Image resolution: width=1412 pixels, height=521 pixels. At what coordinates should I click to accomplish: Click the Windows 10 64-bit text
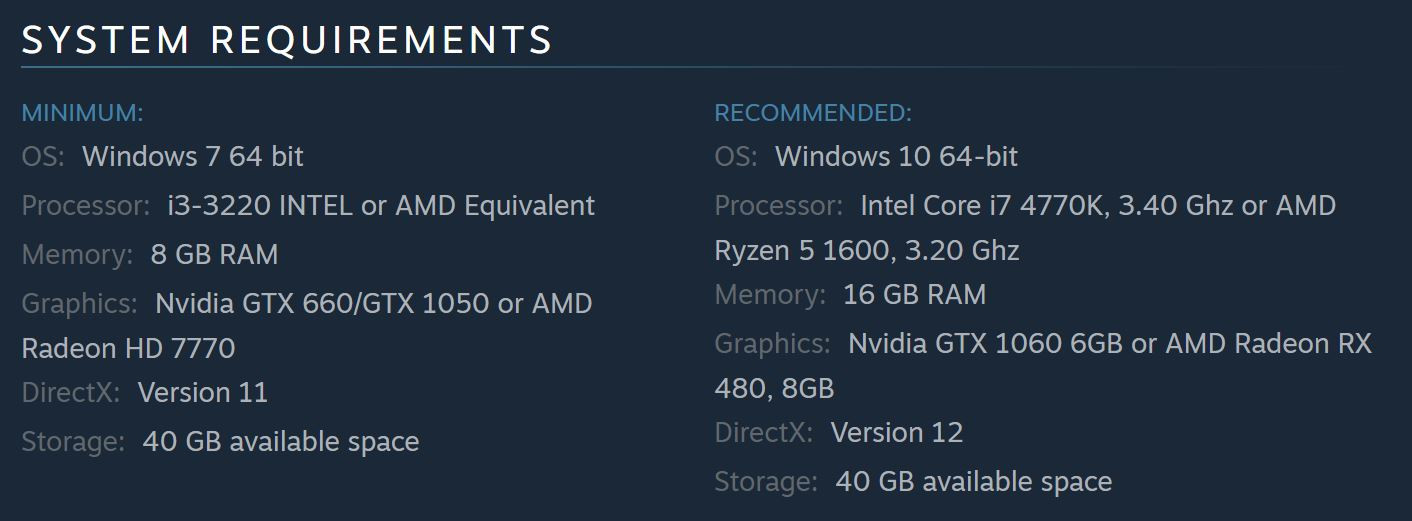896,157
